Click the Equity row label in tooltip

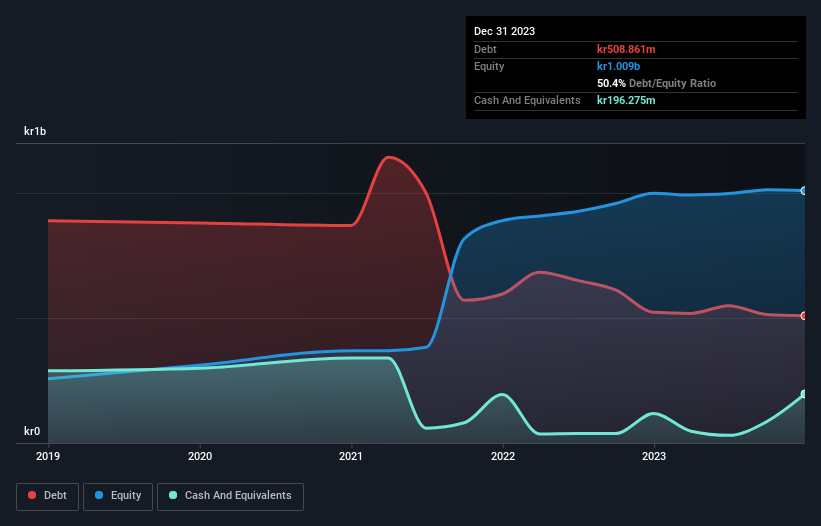[x=489, y=66]
